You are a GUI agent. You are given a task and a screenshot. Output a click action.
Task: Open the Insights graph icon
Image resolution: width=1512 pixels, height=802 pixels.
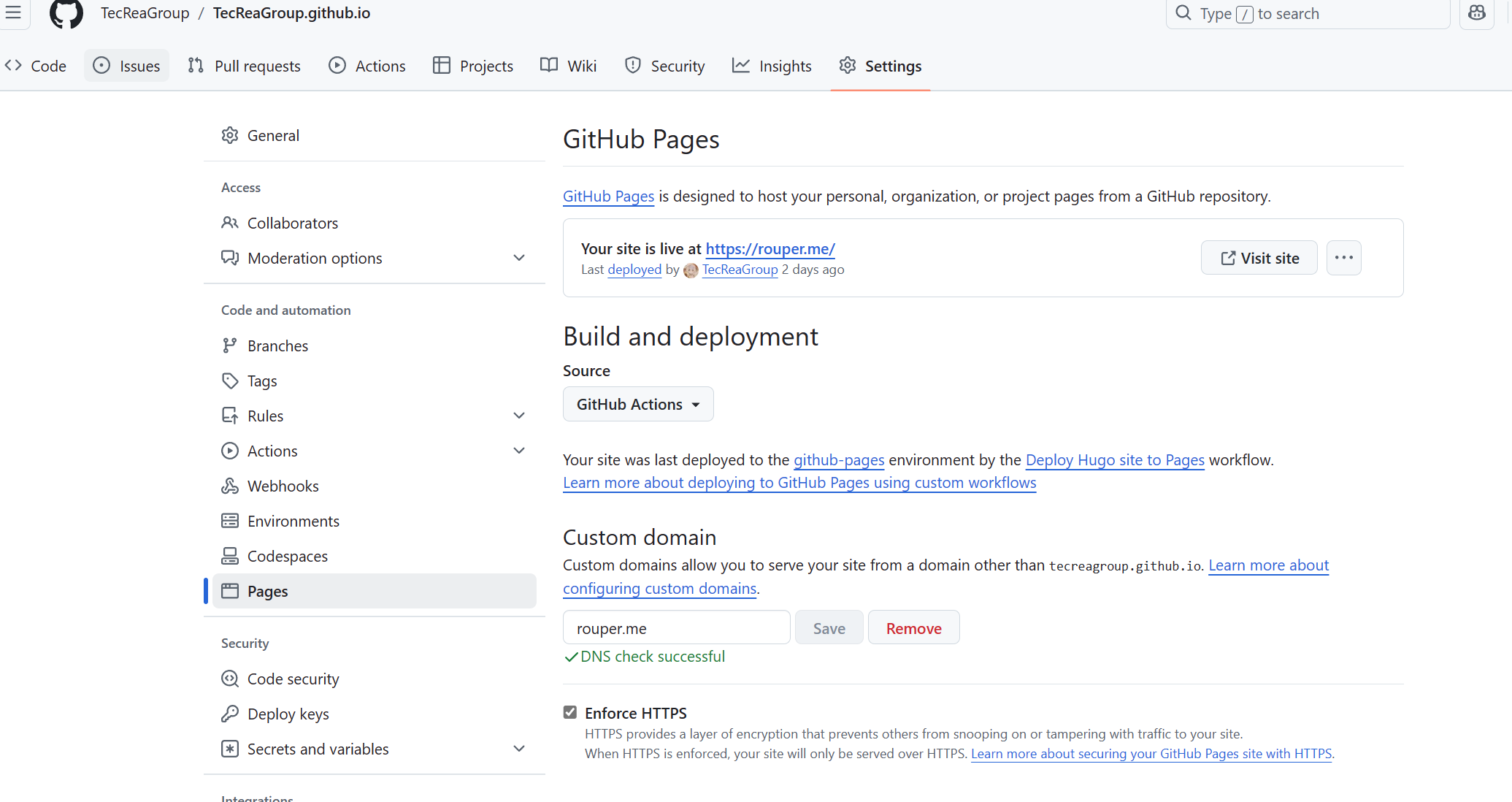741,65
